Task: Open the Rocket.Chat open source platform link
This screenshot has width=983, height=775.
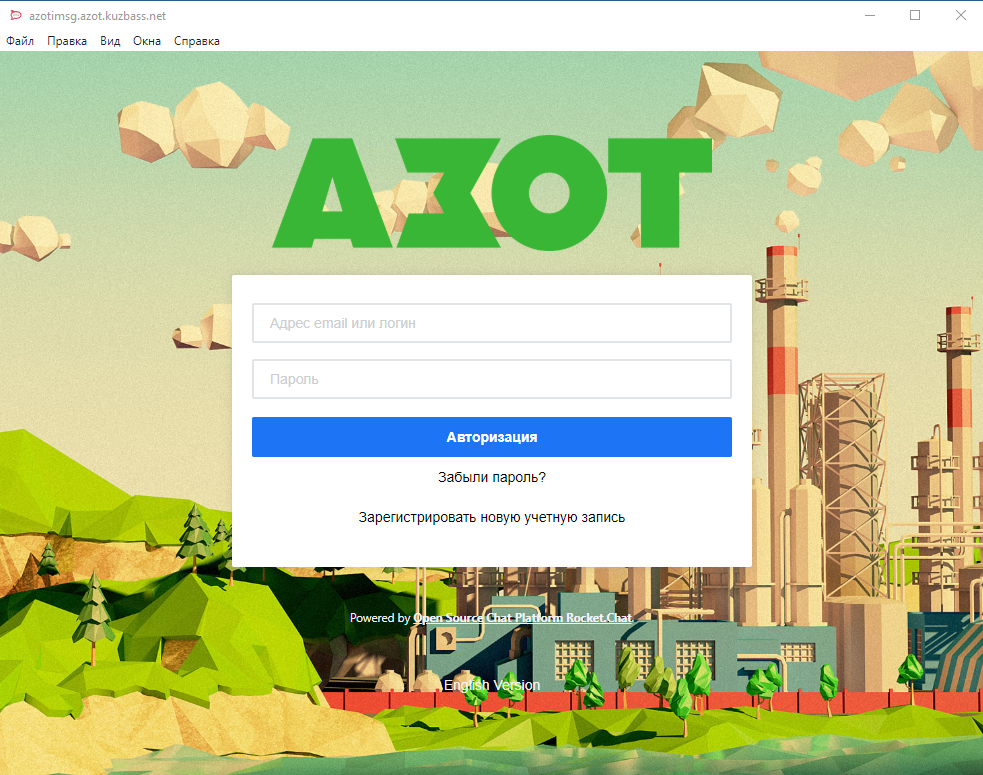Action: [x=523, y=618]
